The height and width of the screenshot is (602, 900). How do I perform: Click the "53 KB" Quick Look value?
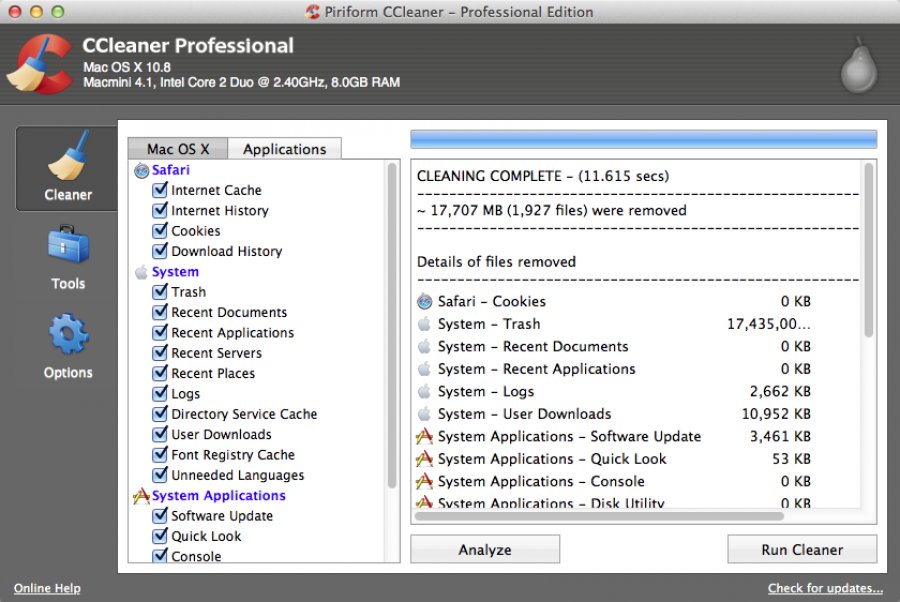(792, 459)
